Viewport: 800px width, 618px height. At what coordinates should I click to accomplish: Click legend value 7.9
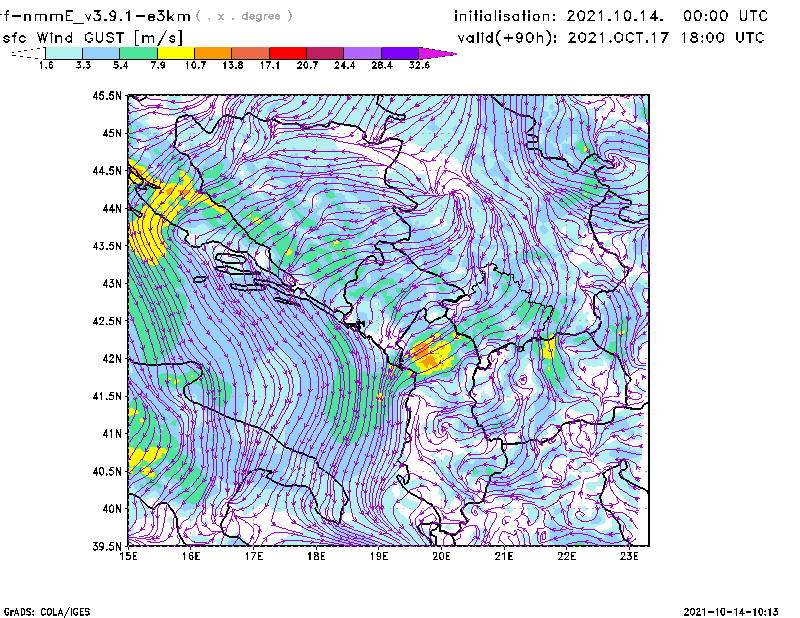coord(158,65)
